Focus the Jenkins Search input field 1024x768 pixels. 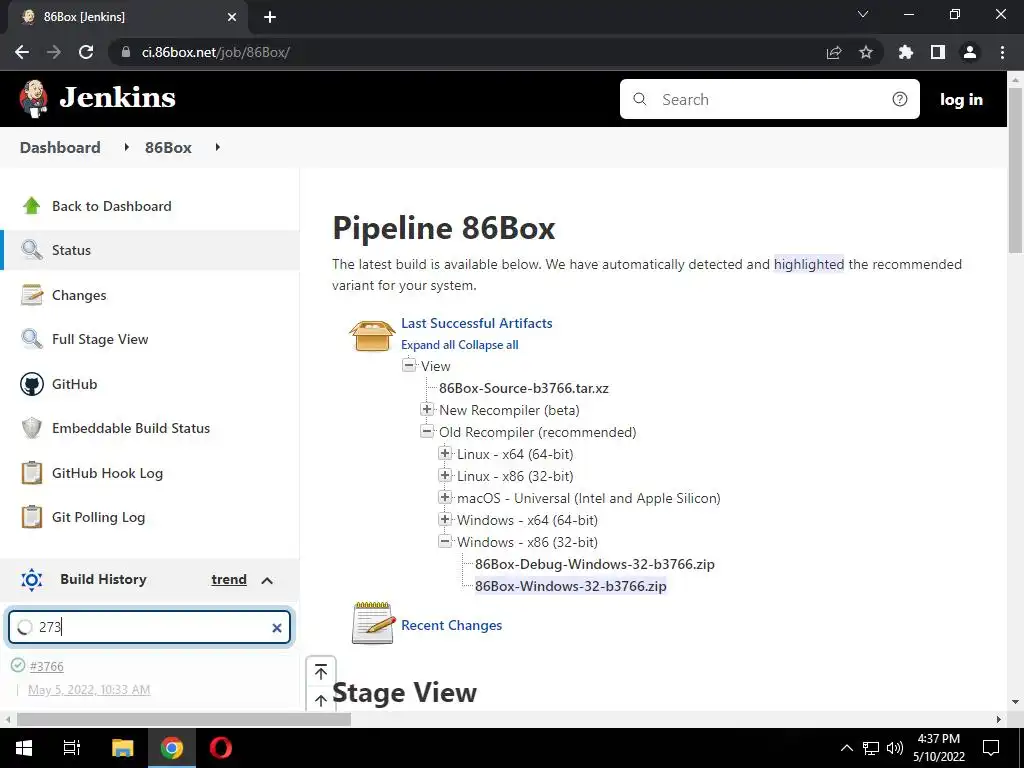coord(769,99)
